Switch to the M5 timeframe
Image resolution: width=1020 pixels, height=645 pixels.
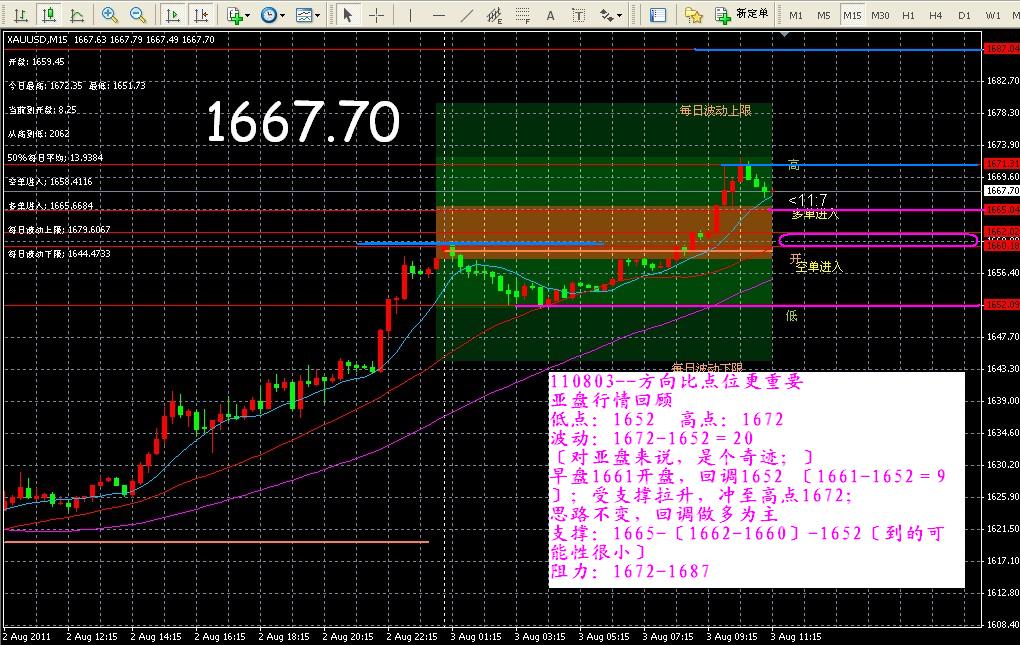[824, 15]
